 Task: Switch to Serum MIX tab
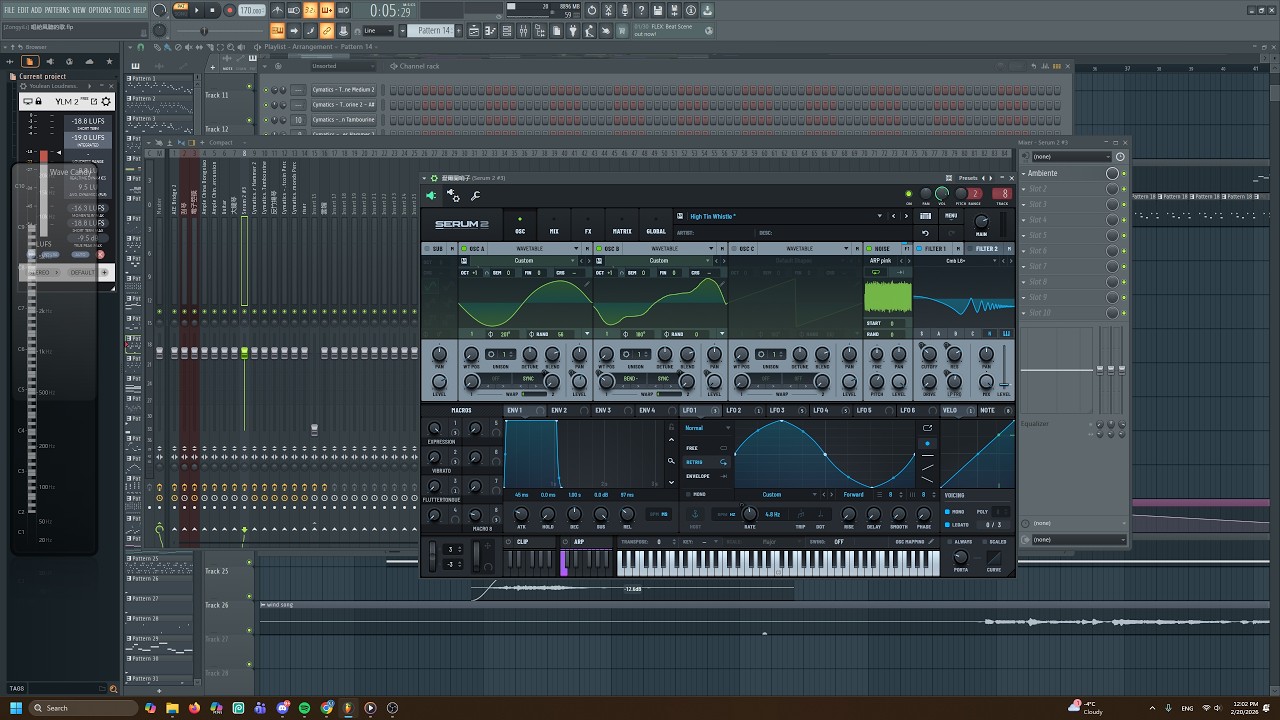(x=554, y=225)
